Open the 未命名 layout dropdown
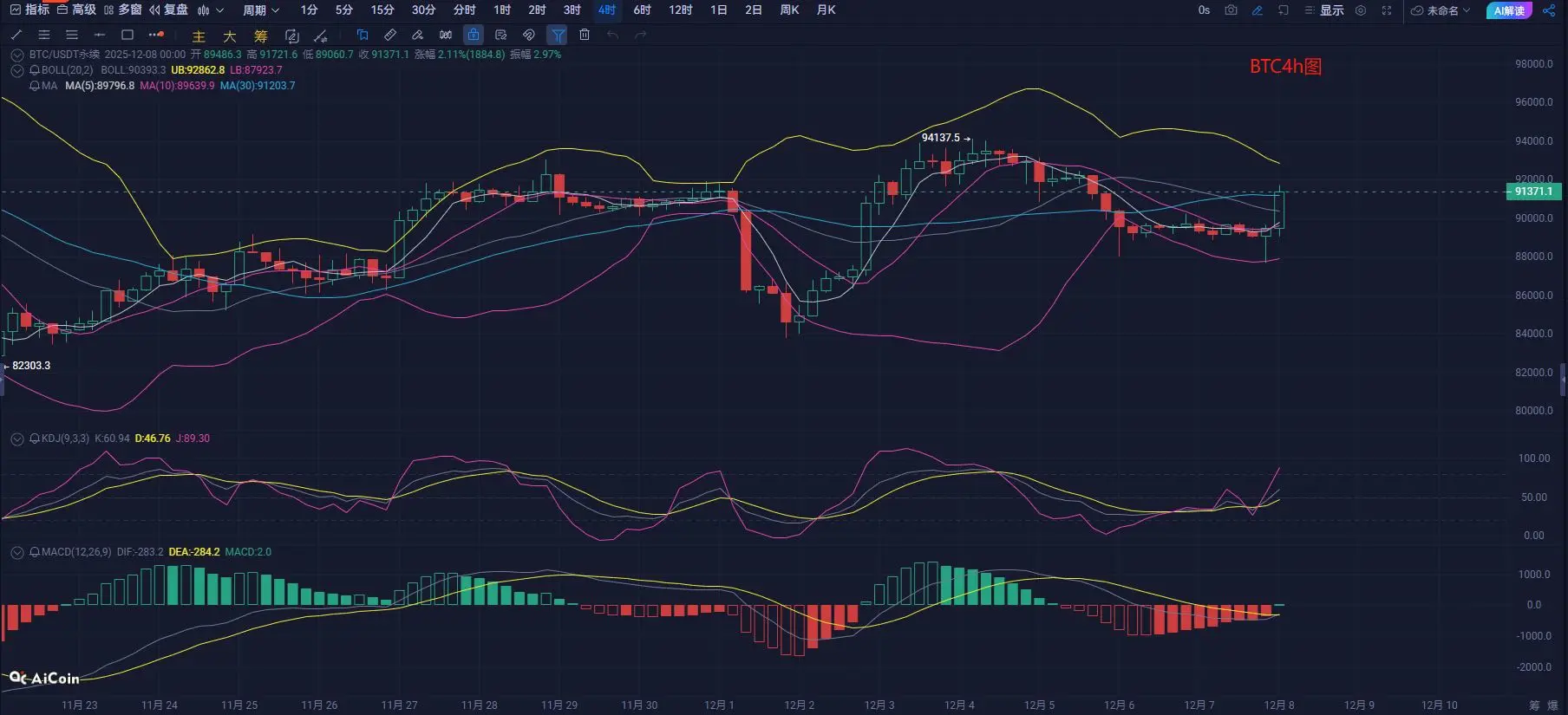The width and height of the screenshot is (1568, 715). pos(1441,10)
